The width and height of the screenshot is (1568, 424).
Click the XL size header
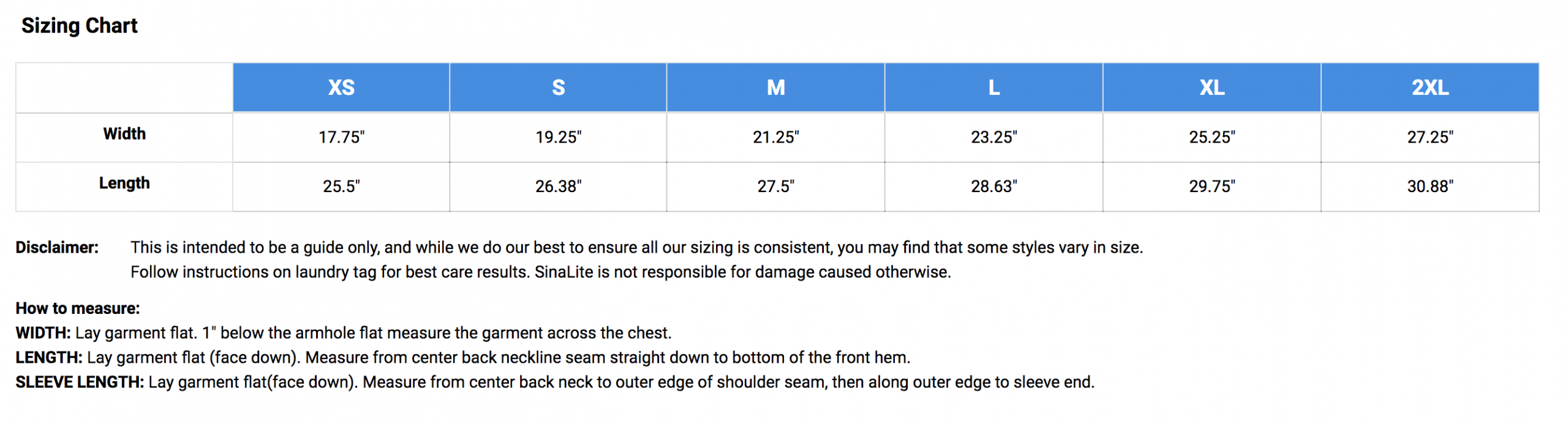[x=1212, y=87]
